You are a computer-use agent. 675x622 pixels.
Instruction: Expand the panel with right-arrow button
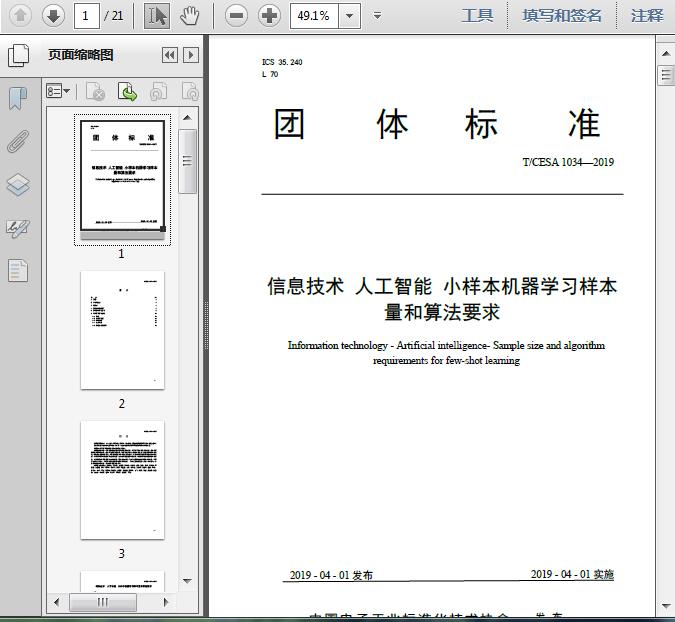[191, 55]
